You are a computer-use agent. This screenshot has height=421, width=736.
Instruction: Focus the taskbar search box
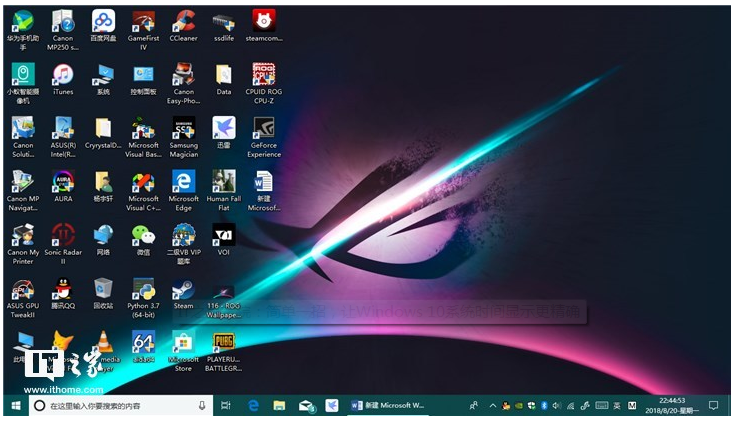coord(121,406)
